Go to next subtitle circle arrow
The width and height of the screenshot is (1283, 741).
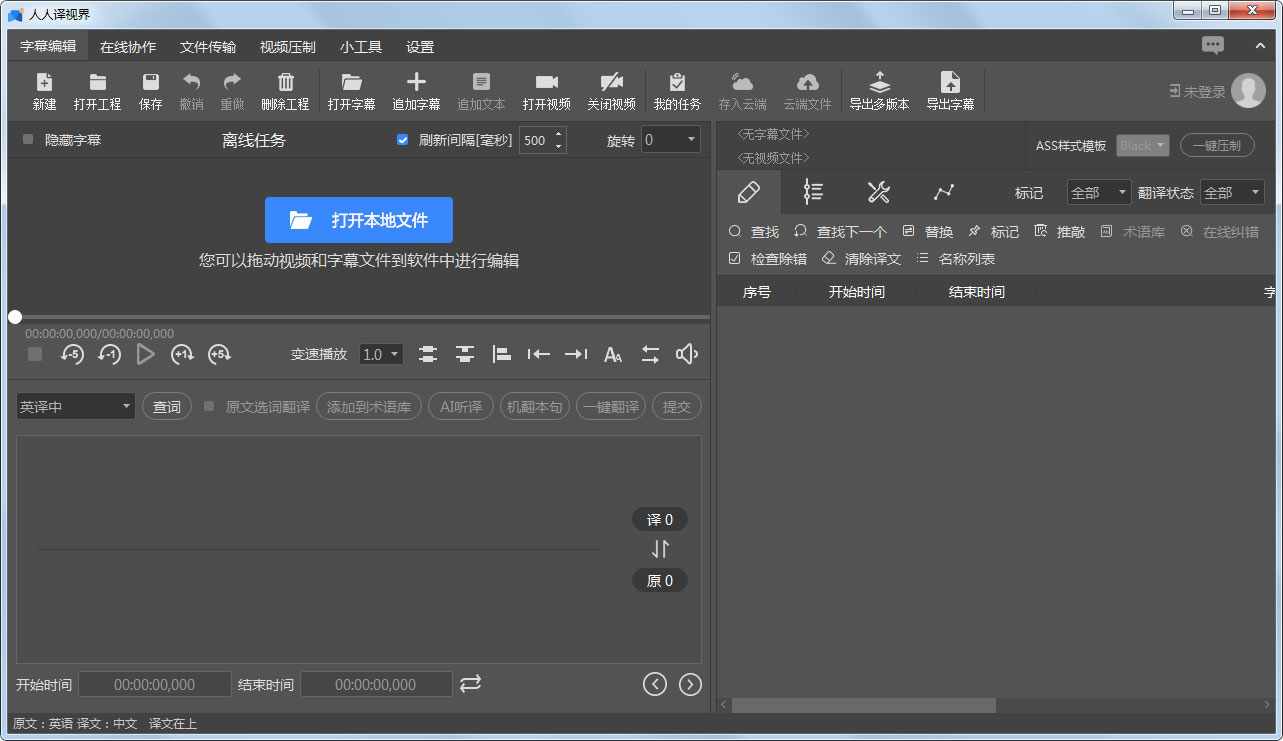pos(690,684)
